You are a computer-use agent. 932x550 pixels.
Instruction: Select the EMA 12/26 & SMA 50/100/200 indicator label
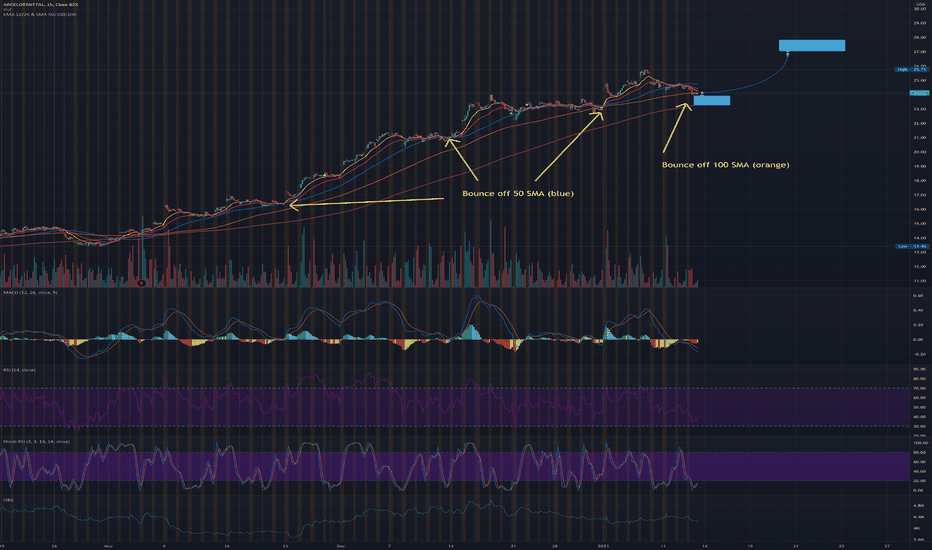click(39, 14)
